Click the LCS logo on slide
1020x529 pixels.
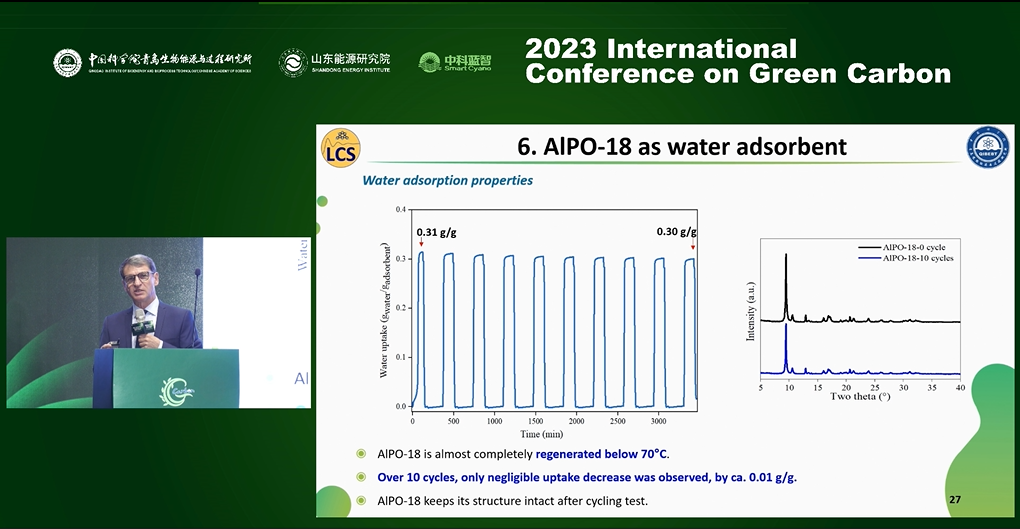pos(340,148)
